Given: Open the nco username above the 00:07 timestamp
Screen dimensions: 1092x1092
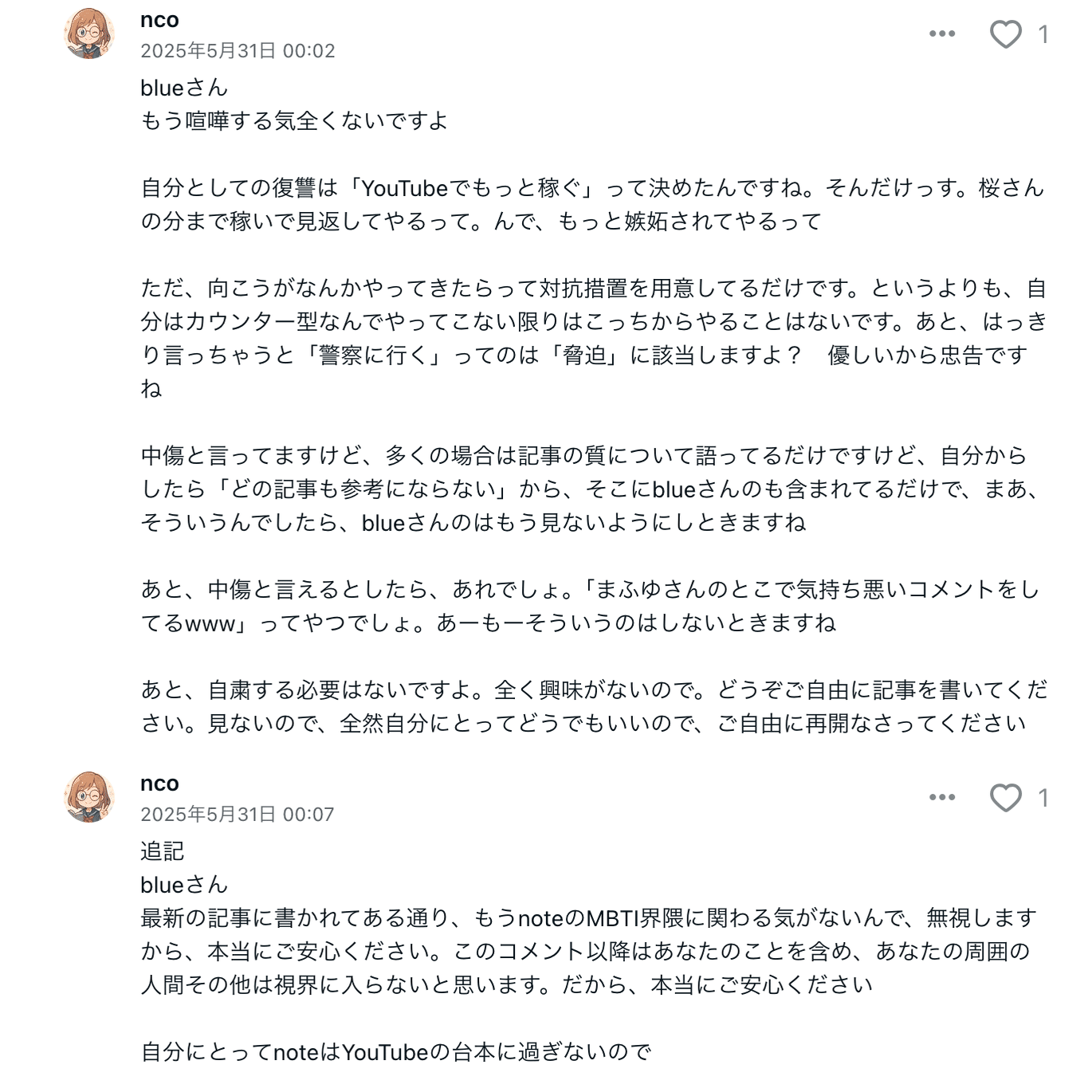Looking at the screenshot, I should [159, 784].
